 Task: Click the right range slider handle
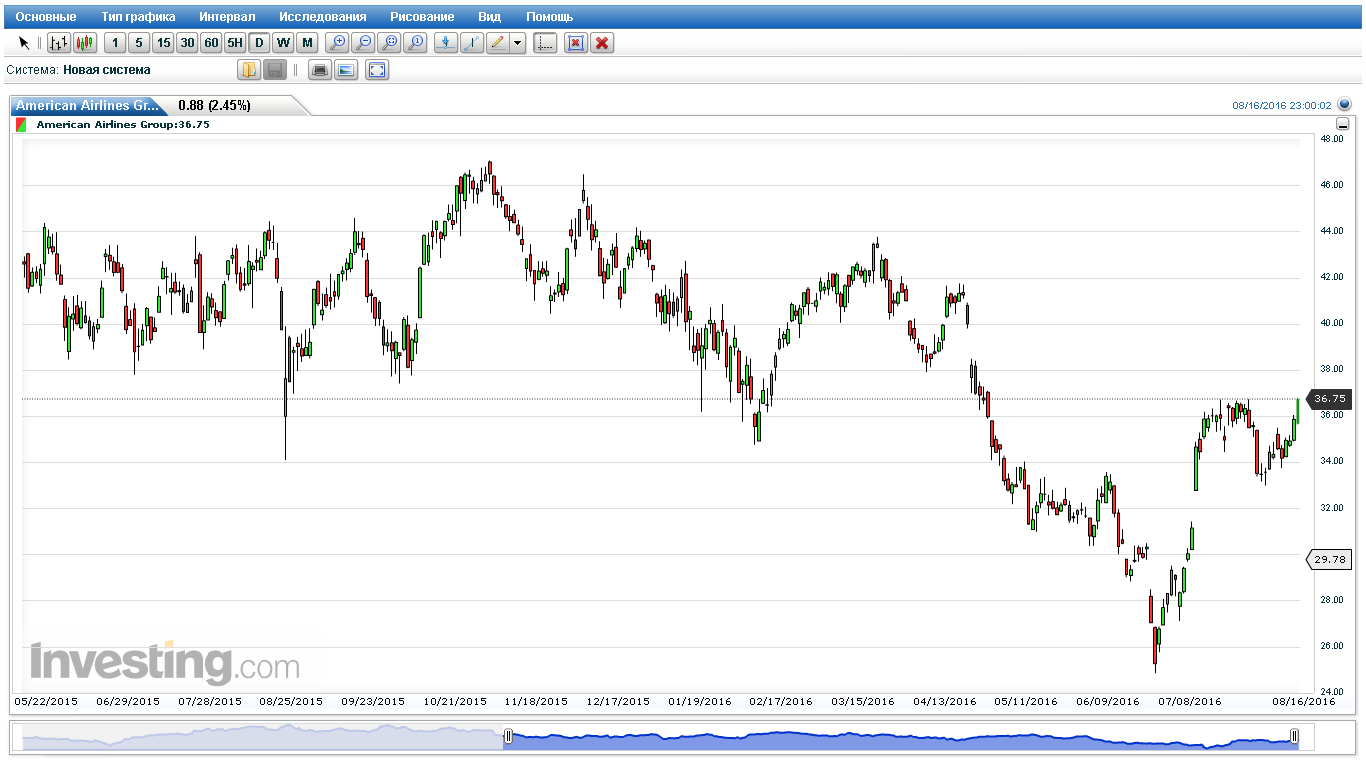(1295, 737)
